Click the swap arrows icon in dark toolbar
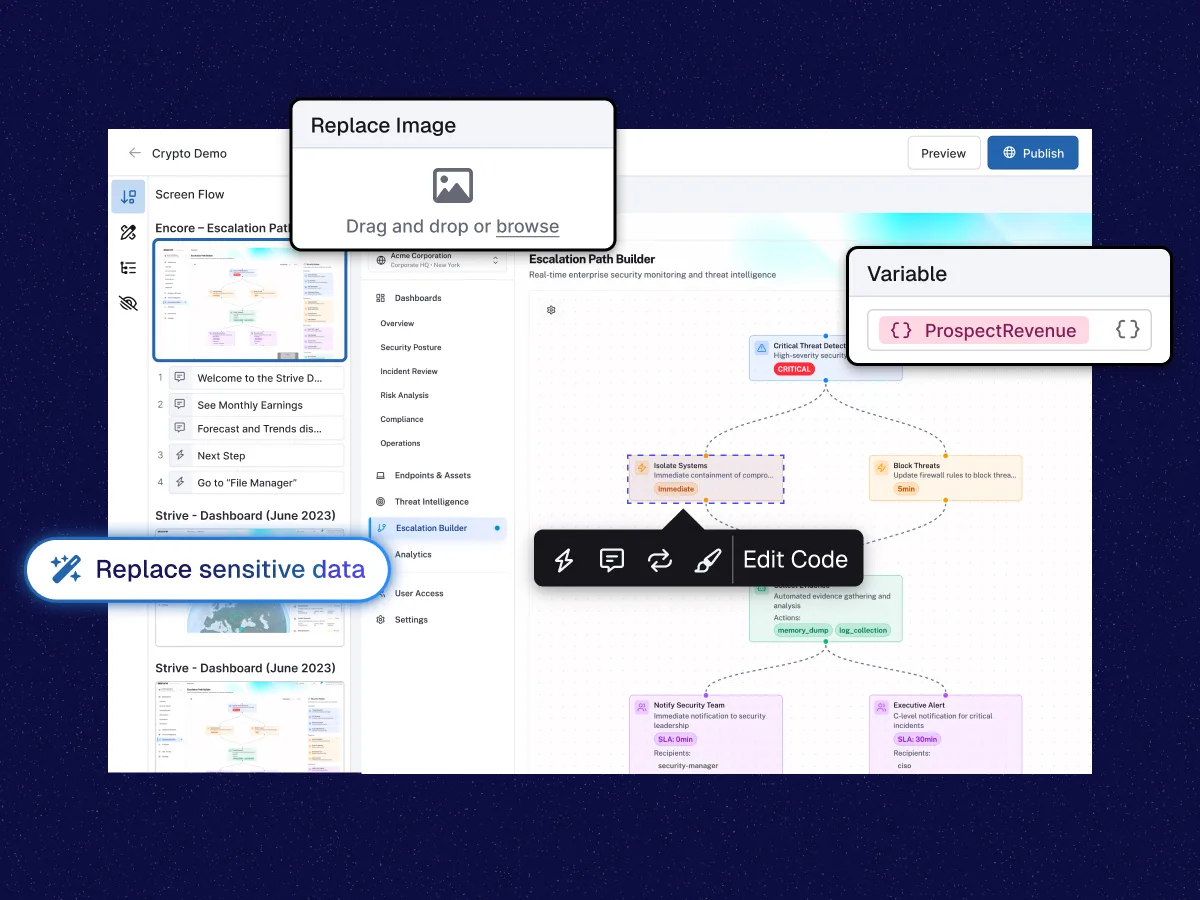The width and height of the screenshot is (1200, 900). (659, 560)
